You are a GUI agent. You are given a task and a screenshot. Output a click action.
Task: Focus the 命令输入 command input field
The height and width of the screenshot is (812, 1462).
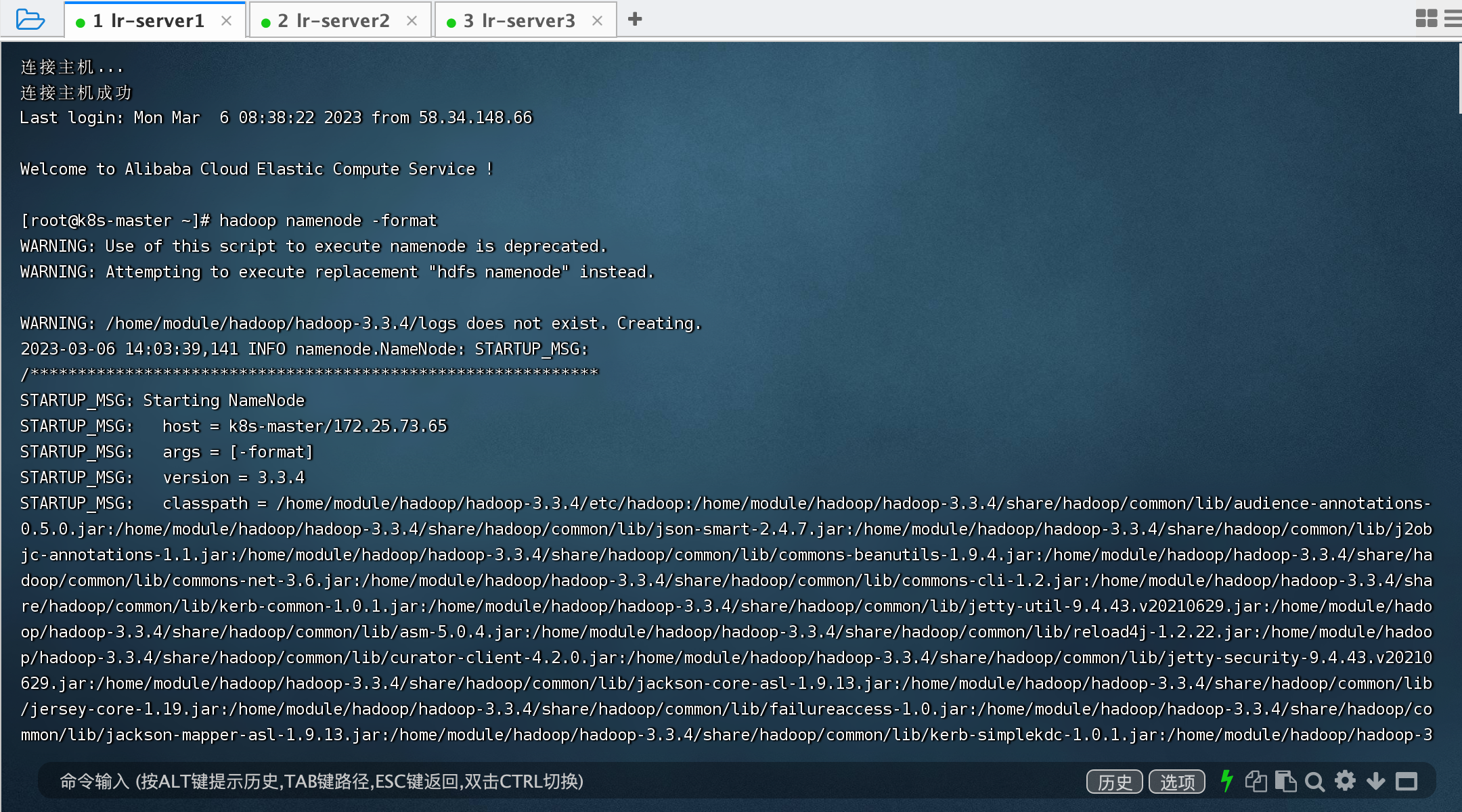click(562, 782)
